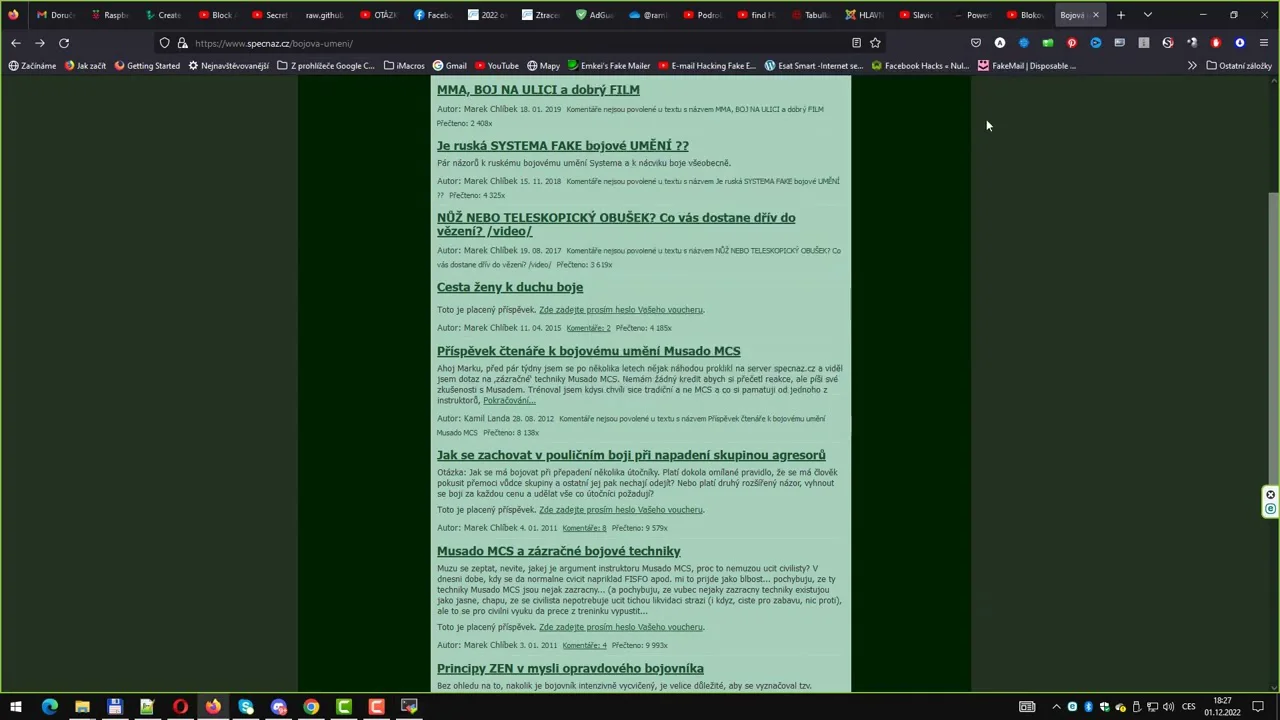
Task: Open article Cesta ženy k duchu boje
Action: (x=509, y=287)
